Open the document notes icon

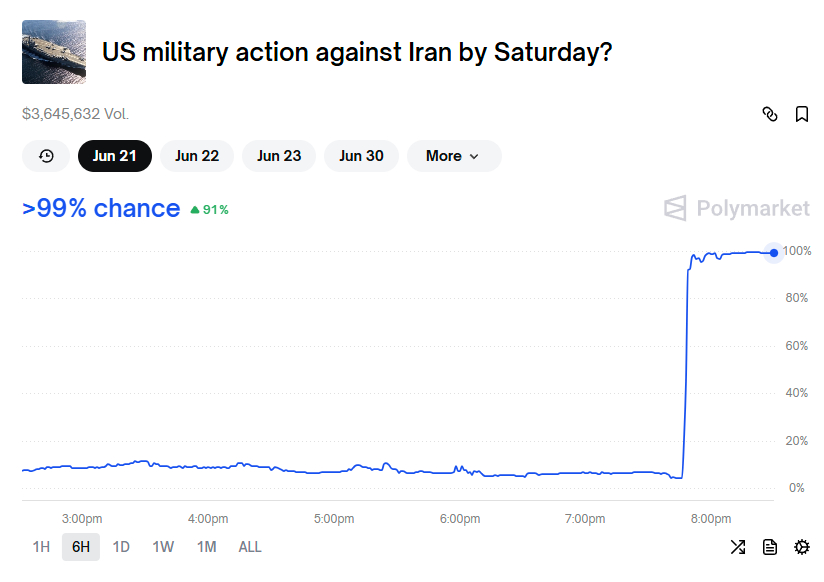pos(770,547)
